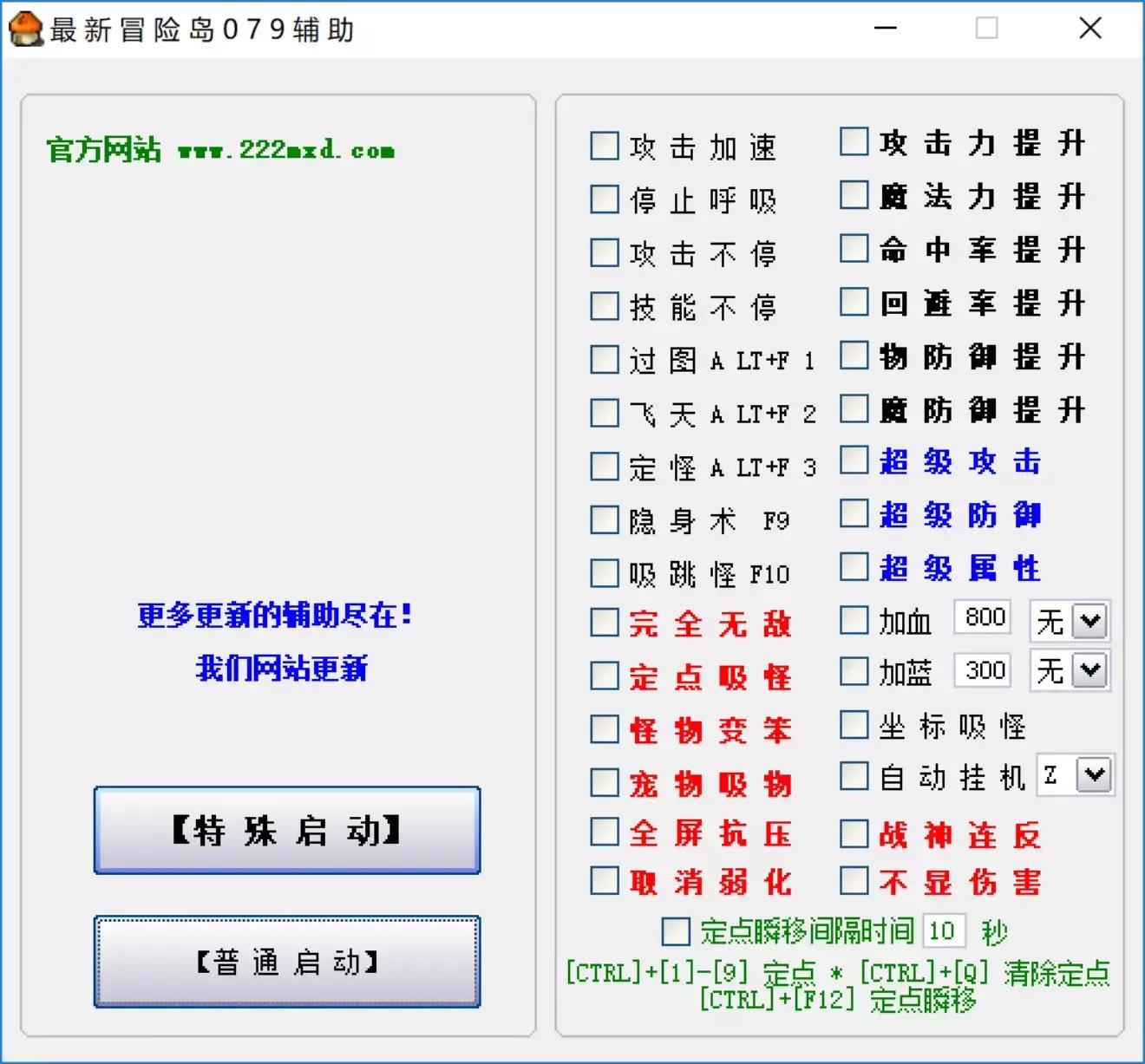Screen dimensions: 1145x1064
Task: Check the 停止呼吸 option
Action: (603, 199)
